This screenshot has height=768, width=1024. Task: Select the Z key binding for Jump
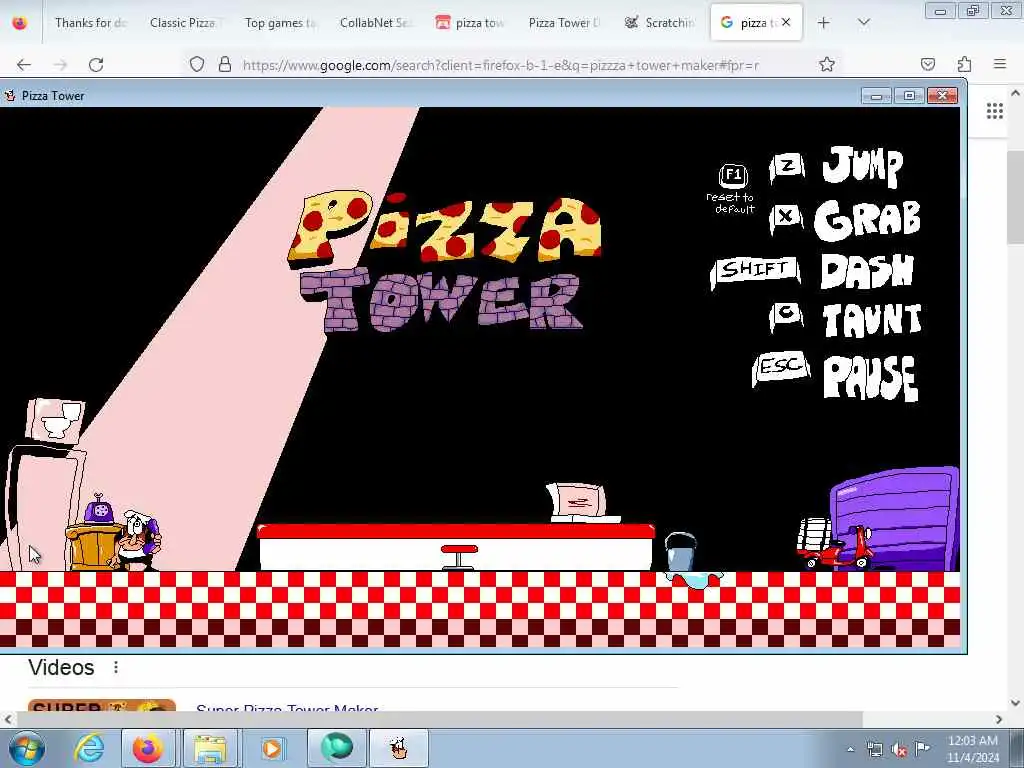pos(787,167)
